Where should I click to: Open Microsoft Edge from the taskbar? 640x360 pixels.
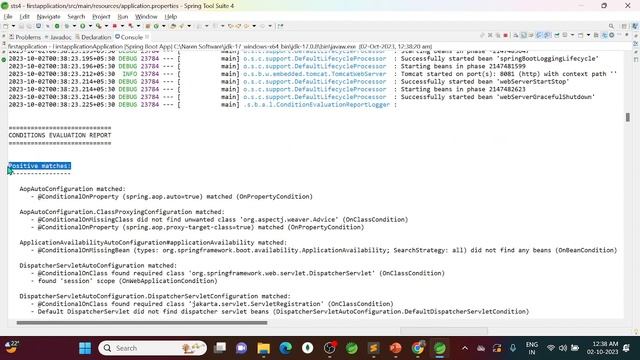coord(286,348)
